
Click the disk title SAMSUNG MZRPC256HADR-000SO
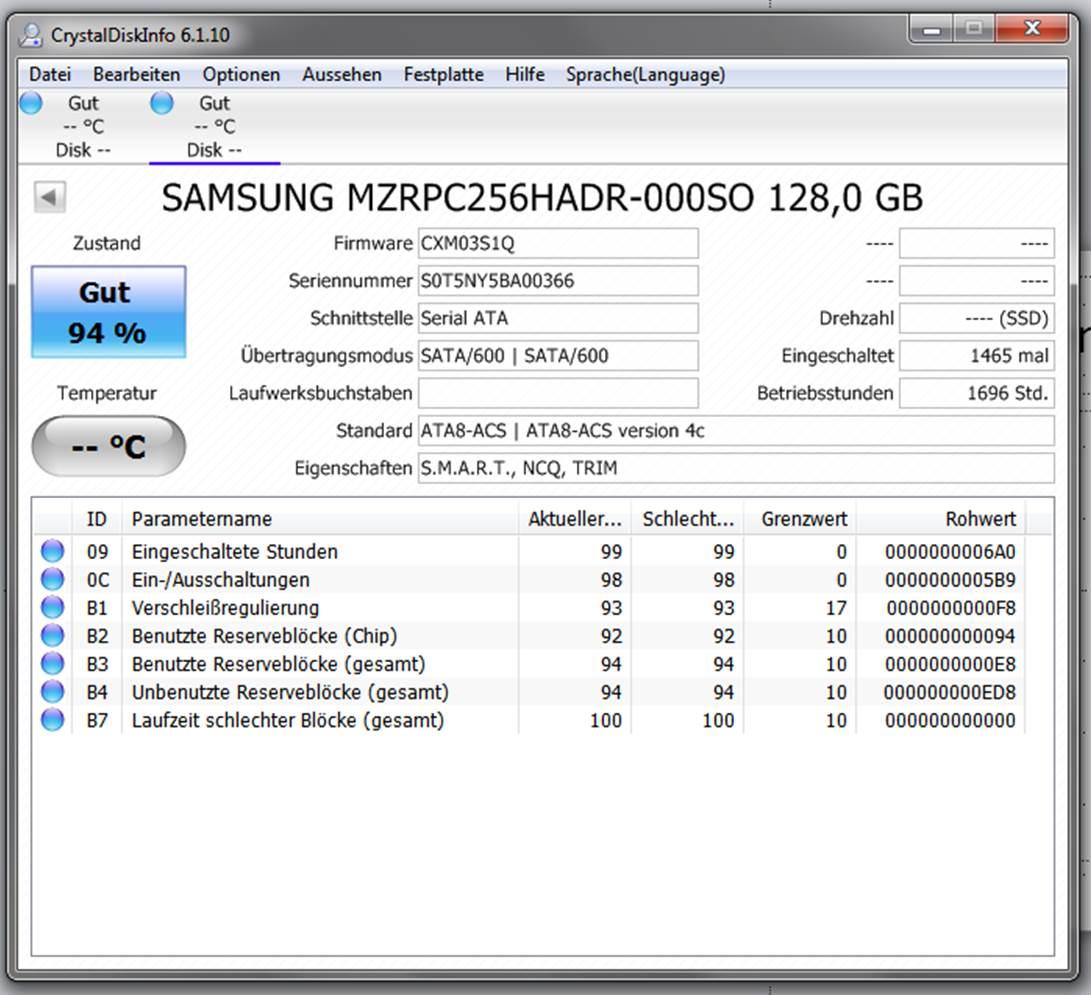(458, 198)
